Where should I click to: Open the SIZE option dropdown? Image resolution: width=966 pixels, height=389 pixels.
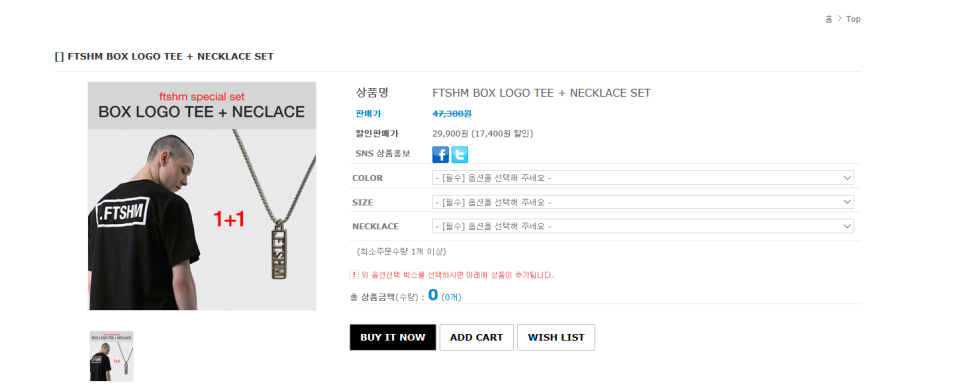(x=643, y=202)
